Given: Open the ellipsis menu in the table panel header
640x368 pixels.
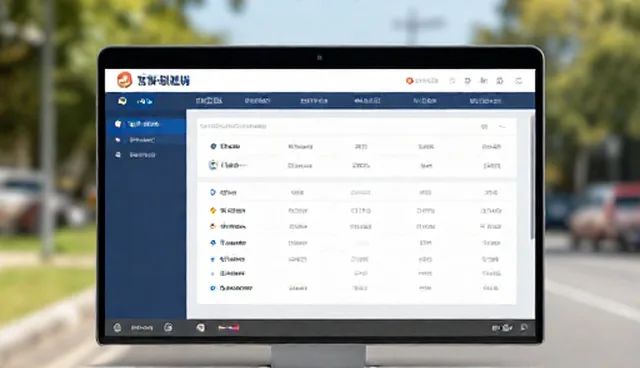Looking at the screenshot, I should (502, 127).
